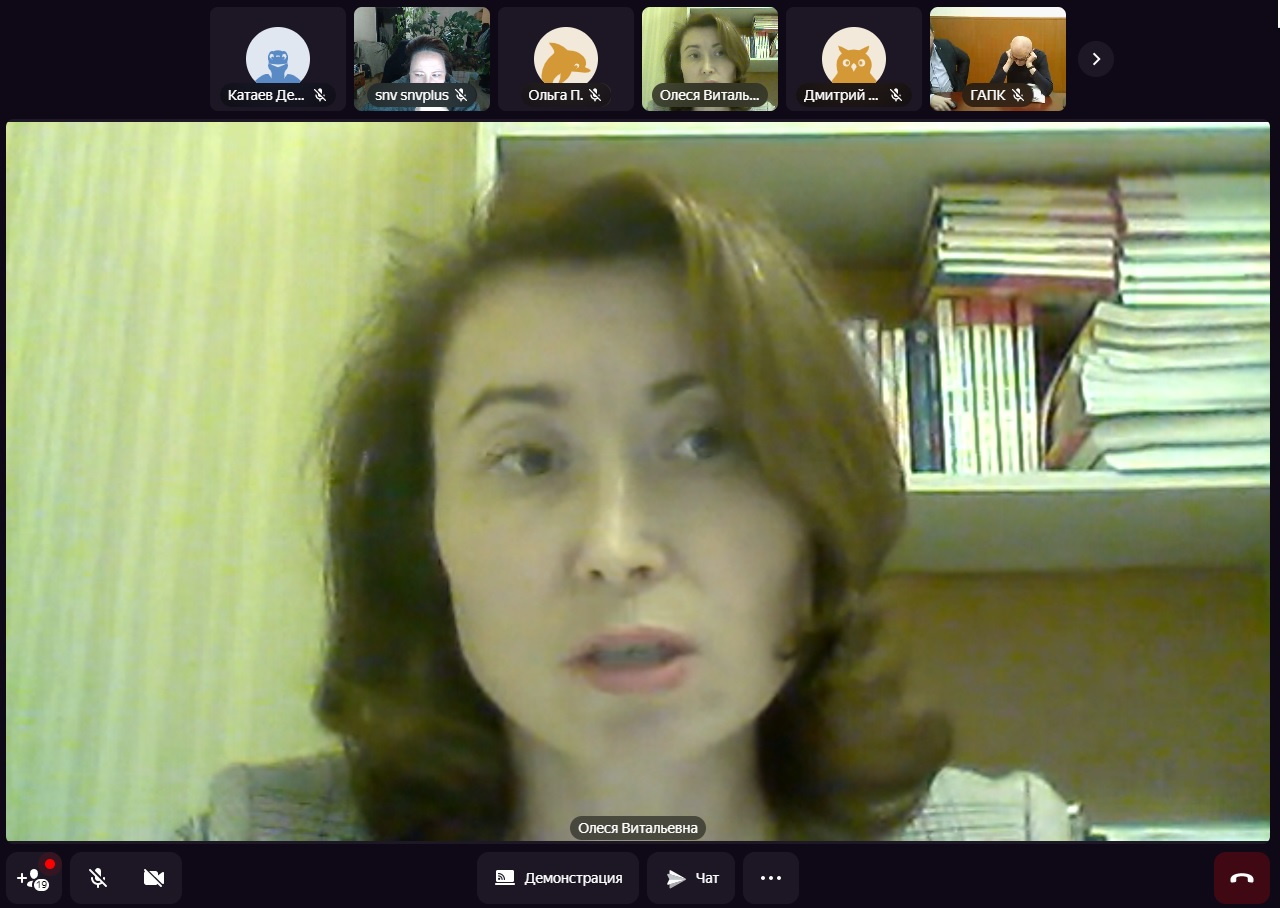The image size is (1280, 908).
Task: Click the Катаев blue frog avatar
Action: click(278, 58)
